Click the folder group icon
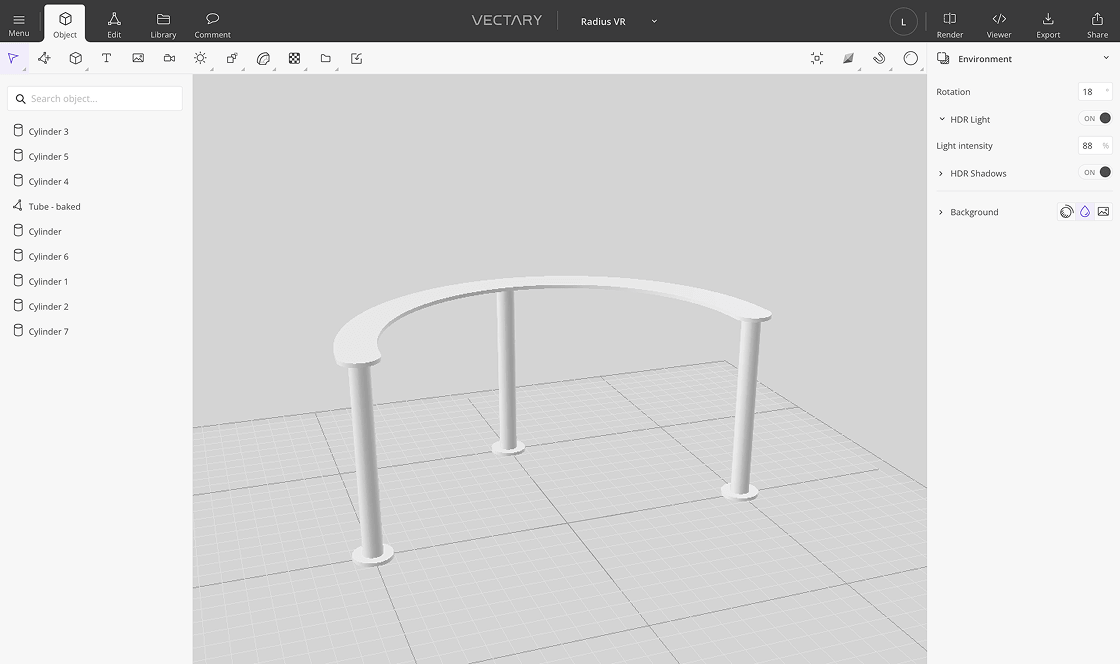1120x664 pixels. coord(326,59)
